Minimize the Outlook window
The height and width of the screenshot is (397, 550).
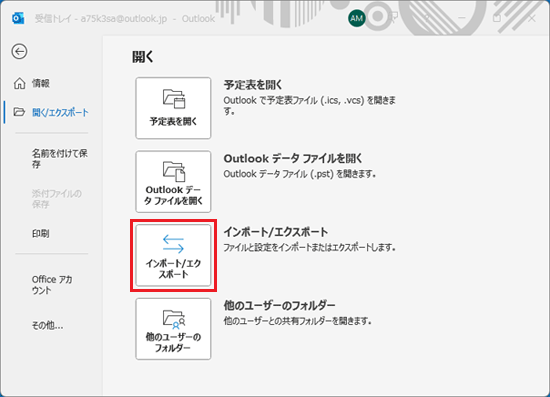coord(462,18)
